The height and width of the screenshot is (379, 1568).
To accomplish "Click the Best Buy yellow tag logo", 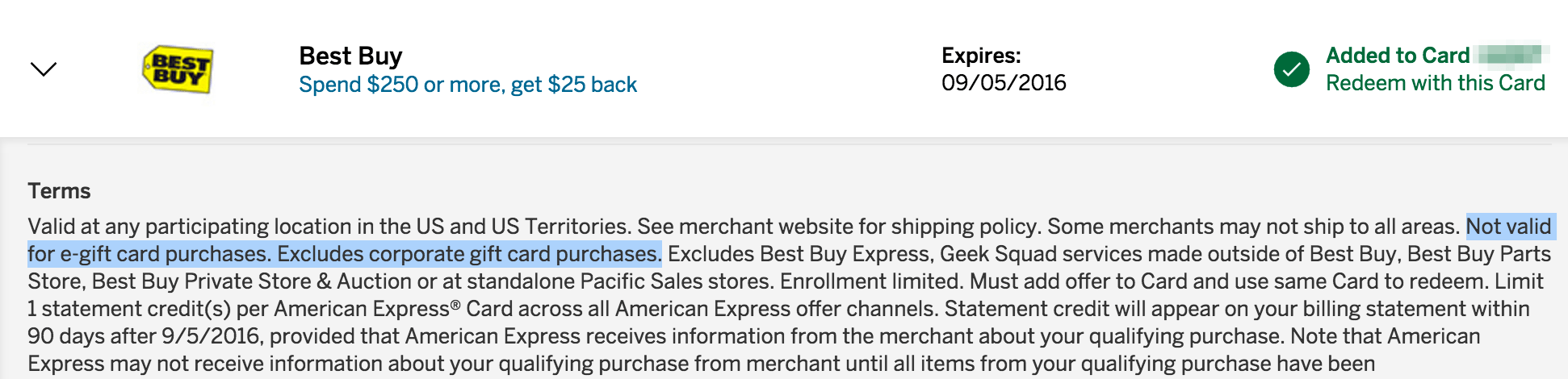I will (178, 69).
